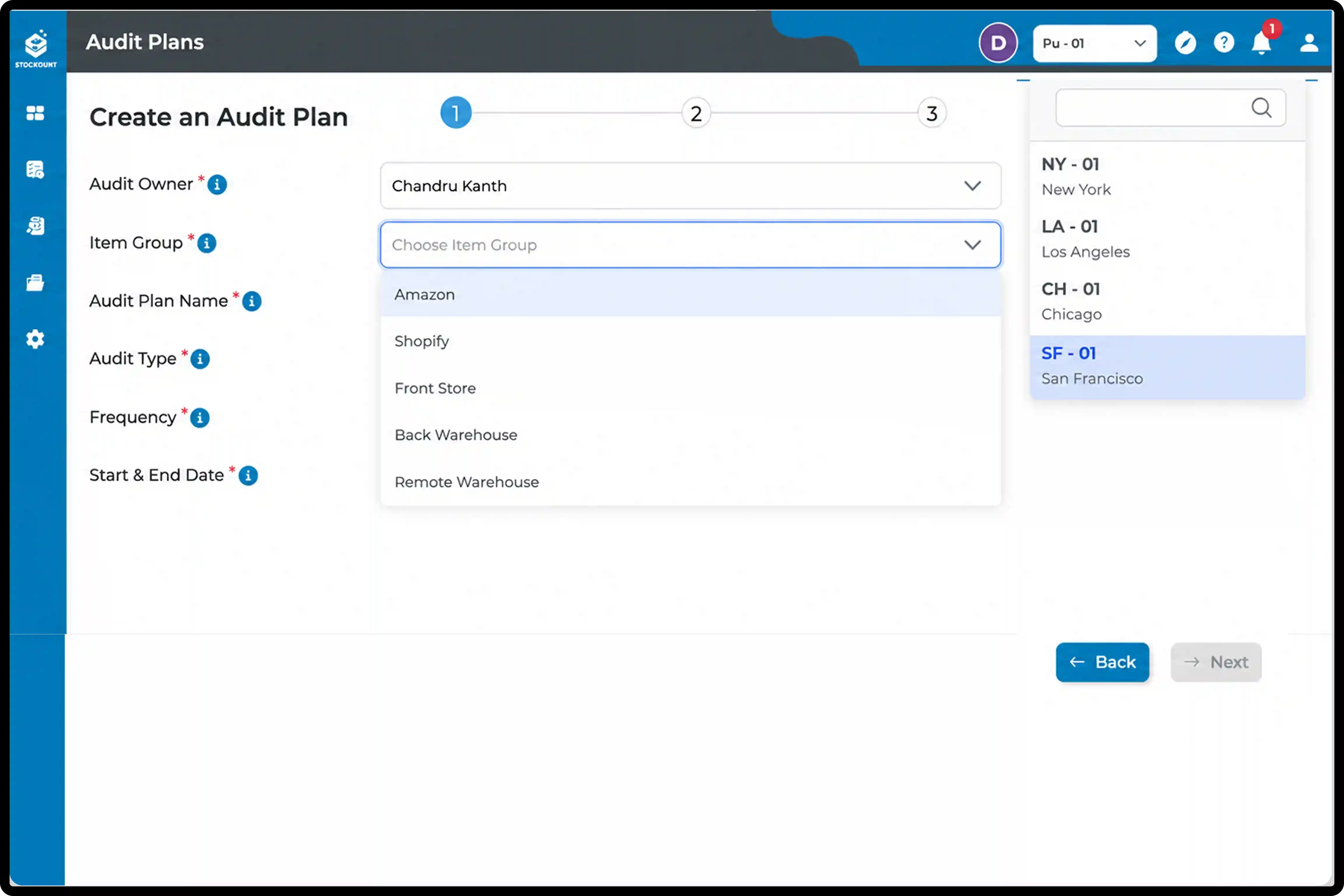
Task: Choose LA - 01 Los Angeles location
Action: (x=1168, y=238)
